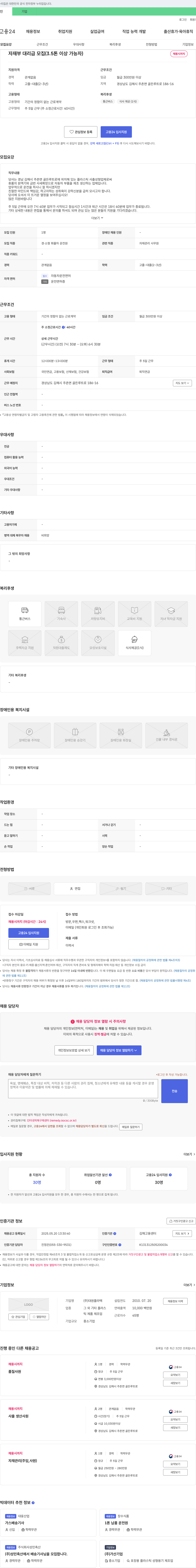Viewport: 196px width, 1568px height.
Task: Click info icon beside 구인인증번호
Action: (120, 1245)
